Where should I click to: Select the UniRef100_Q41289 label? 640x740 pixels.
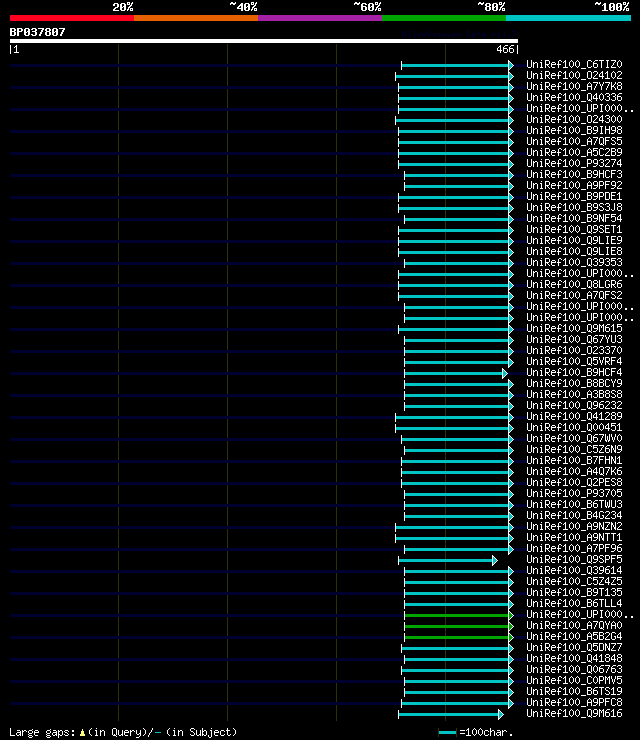tap(574, 416)
